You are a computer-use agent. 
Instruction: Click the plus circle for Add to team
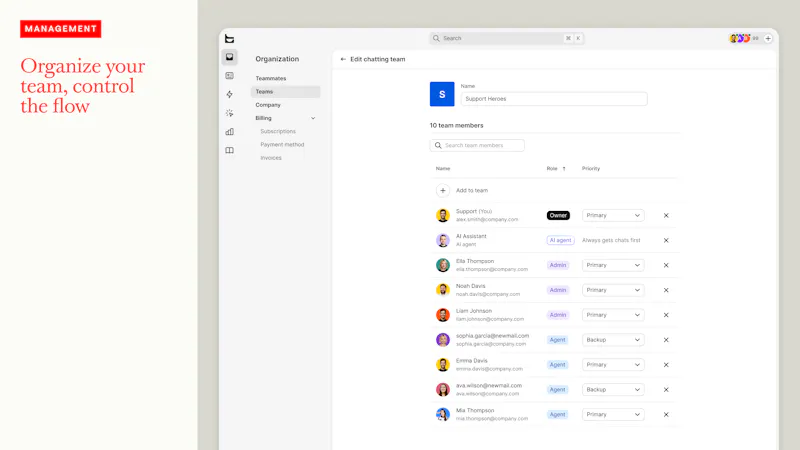443,190
